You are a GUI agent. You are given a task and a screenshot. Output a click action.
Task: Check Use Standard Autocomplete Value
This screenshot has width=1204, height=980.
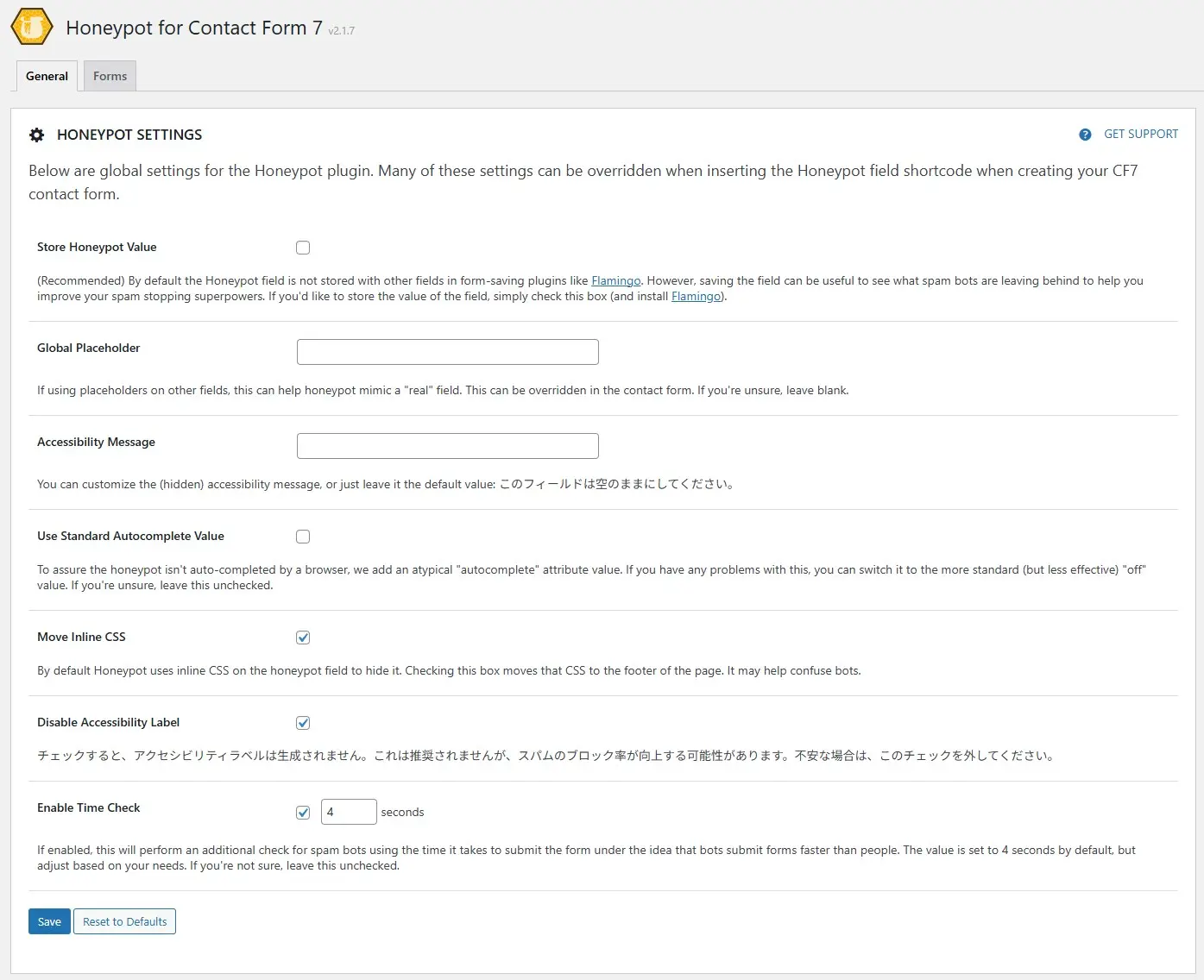303,537
